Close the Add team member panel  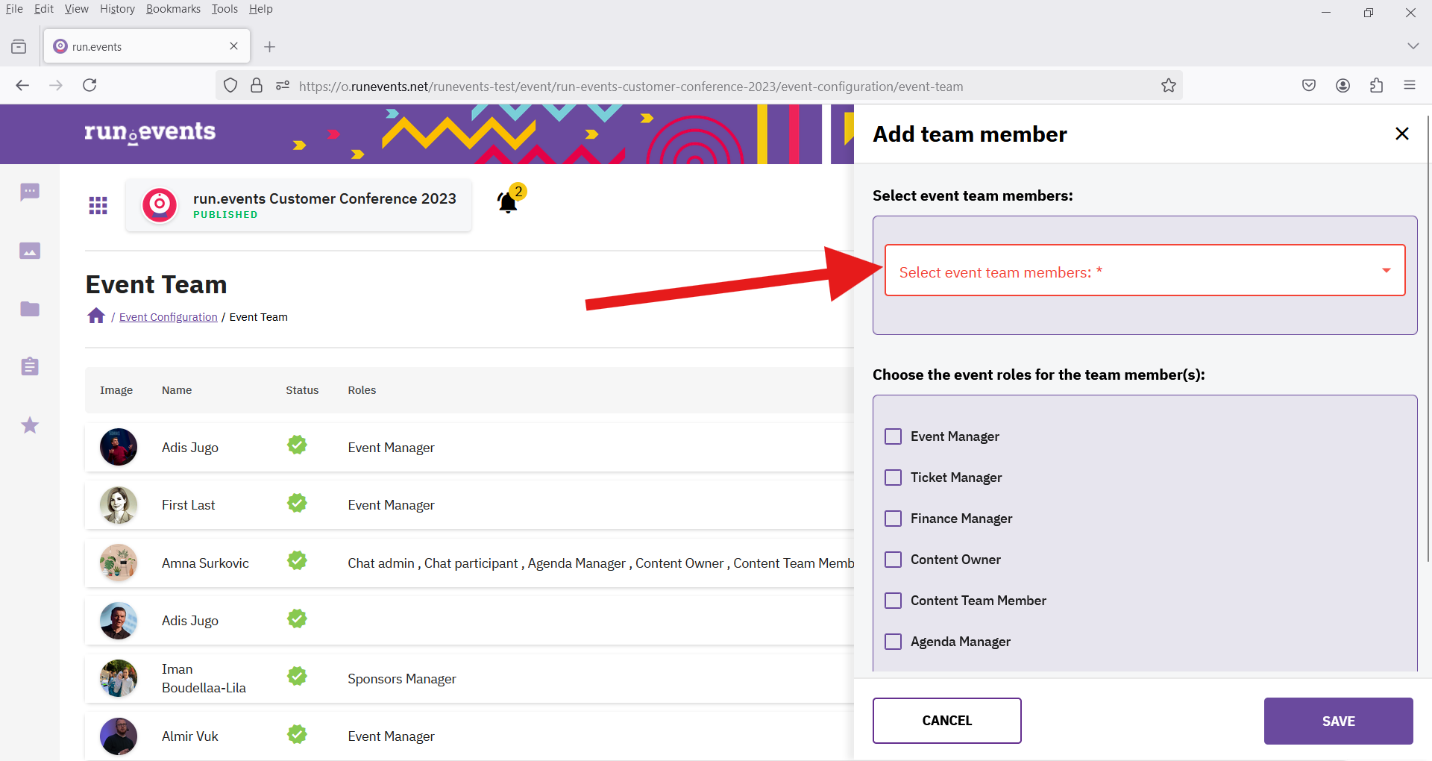point(1402,134)
